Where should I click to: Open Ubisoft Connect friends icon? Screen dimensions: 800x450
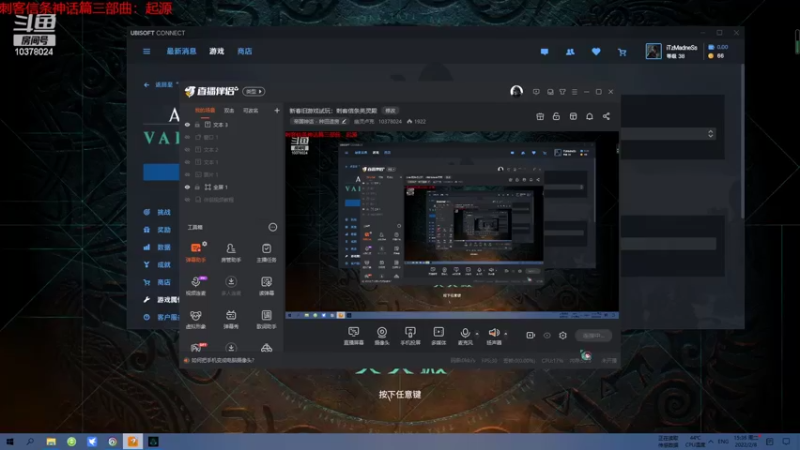tap(570, 52)
